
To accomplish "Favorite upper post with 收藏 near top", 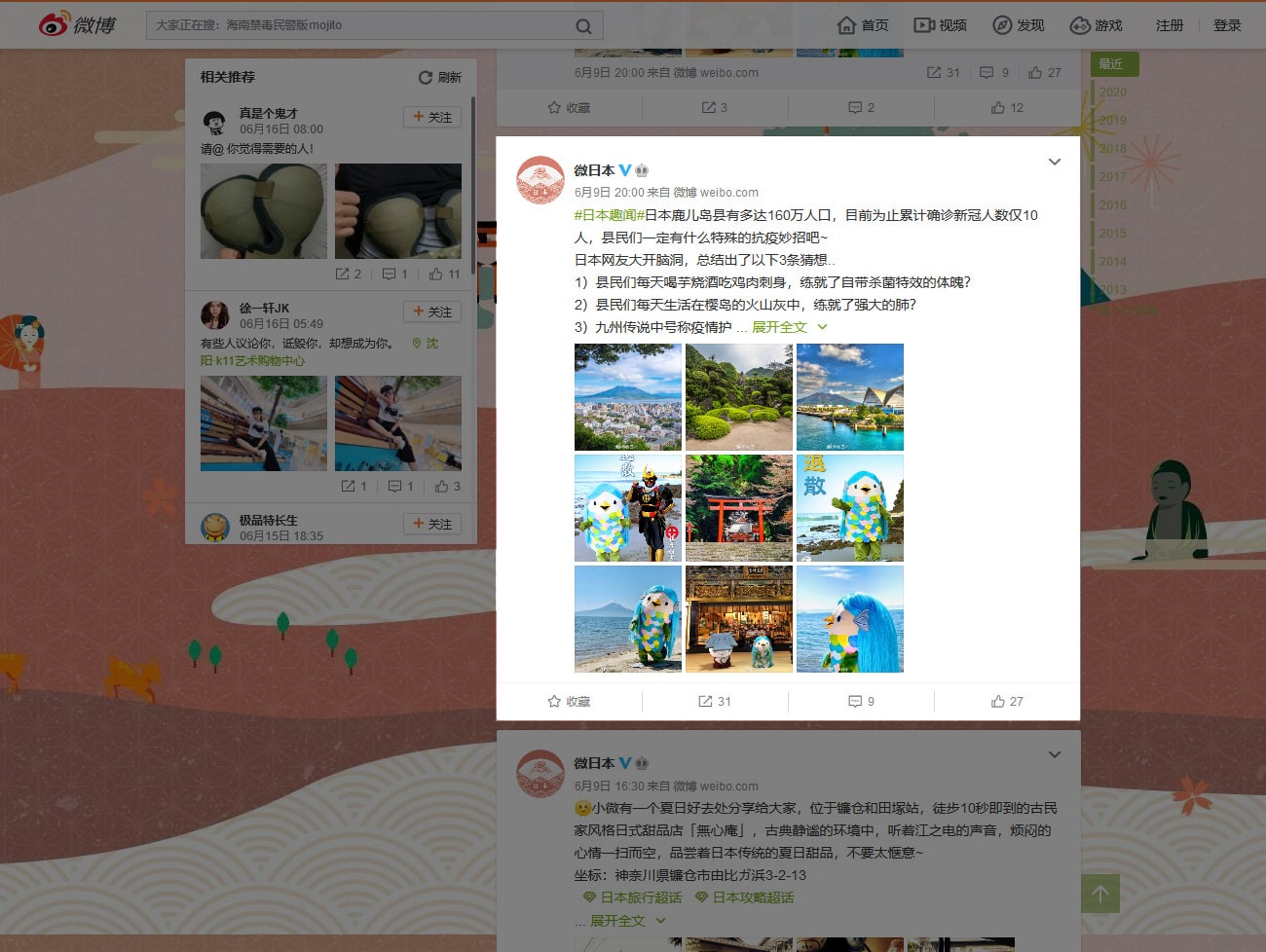I will pyautogui.click(x=569, y=107).
